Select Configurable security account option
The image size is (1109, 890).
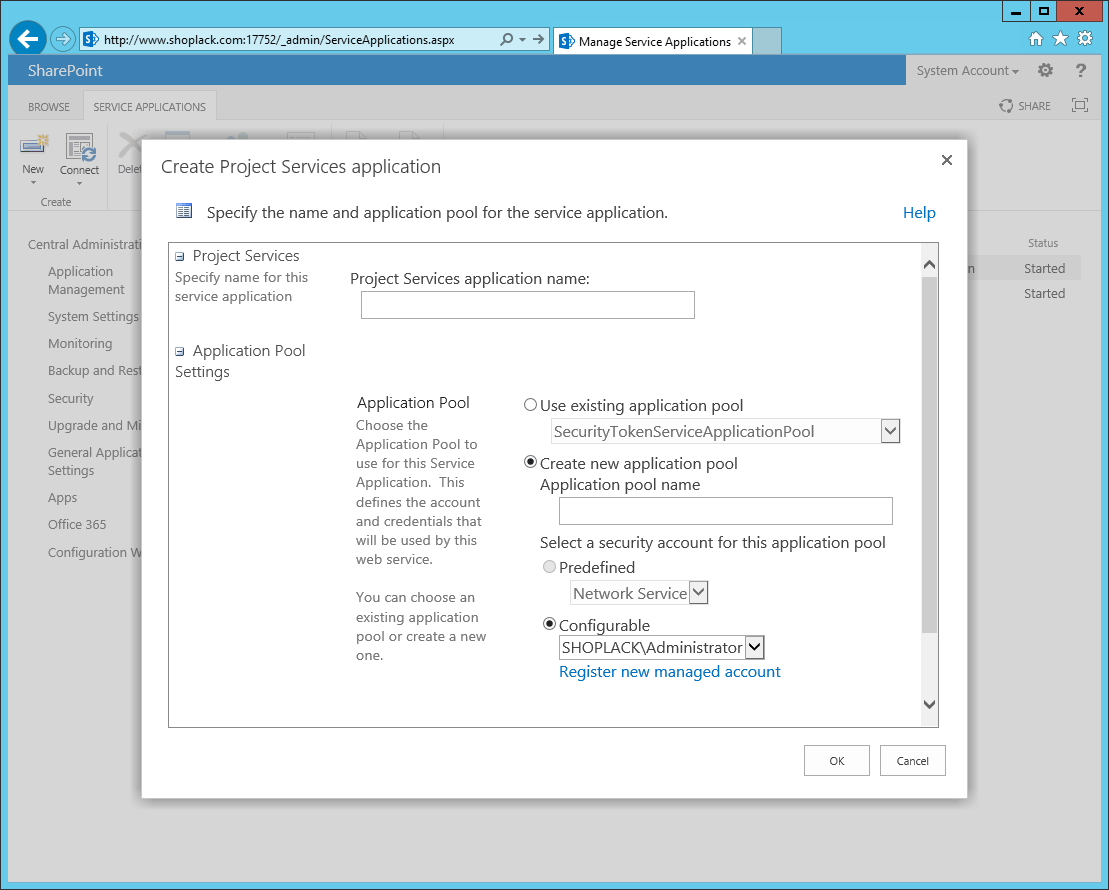click(549, 624)
